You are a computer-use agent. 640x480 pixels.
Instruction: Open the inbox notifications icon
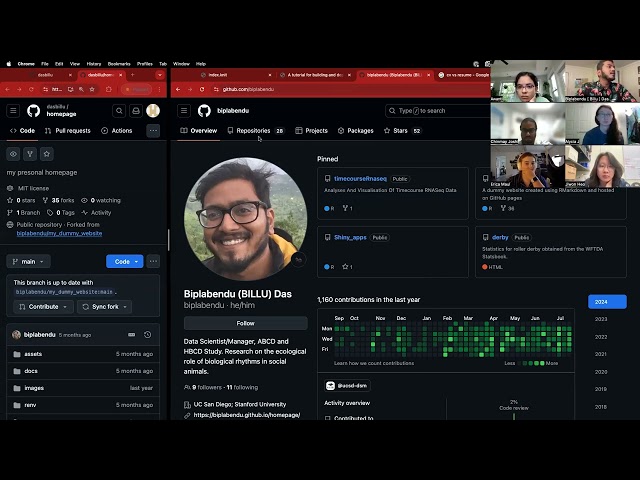point(136,111)
